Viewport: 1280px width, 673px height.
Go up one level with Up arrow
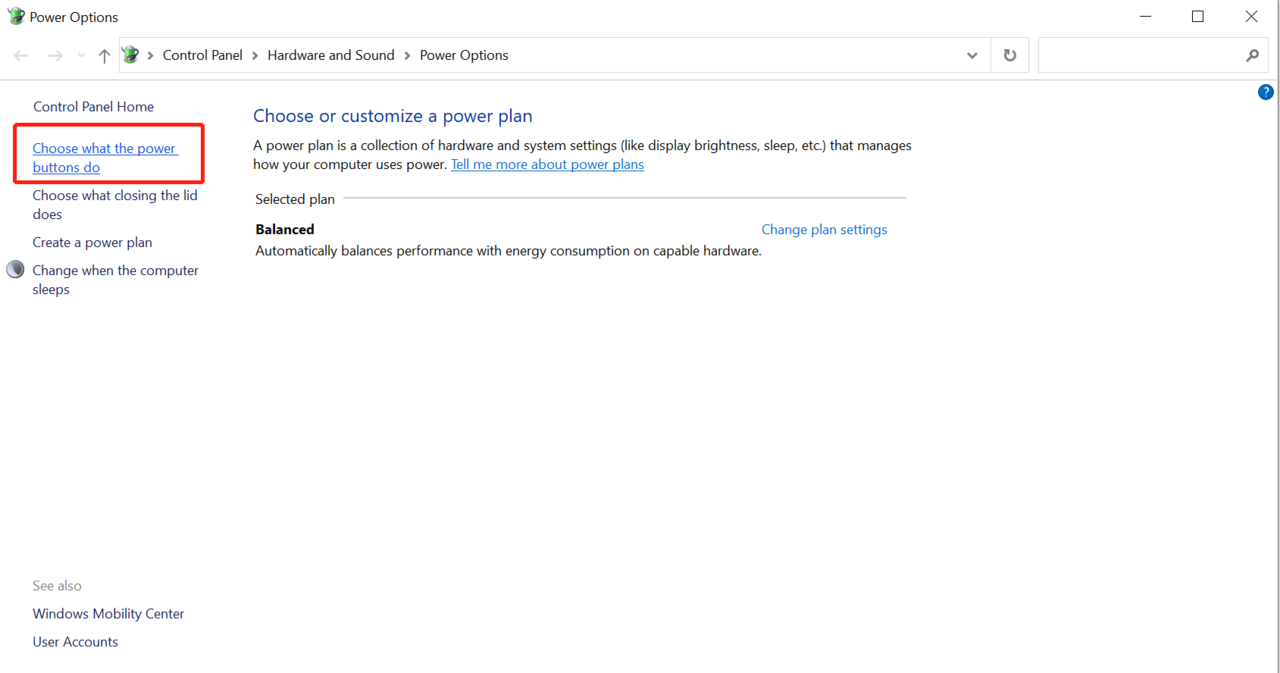(104, 56)
